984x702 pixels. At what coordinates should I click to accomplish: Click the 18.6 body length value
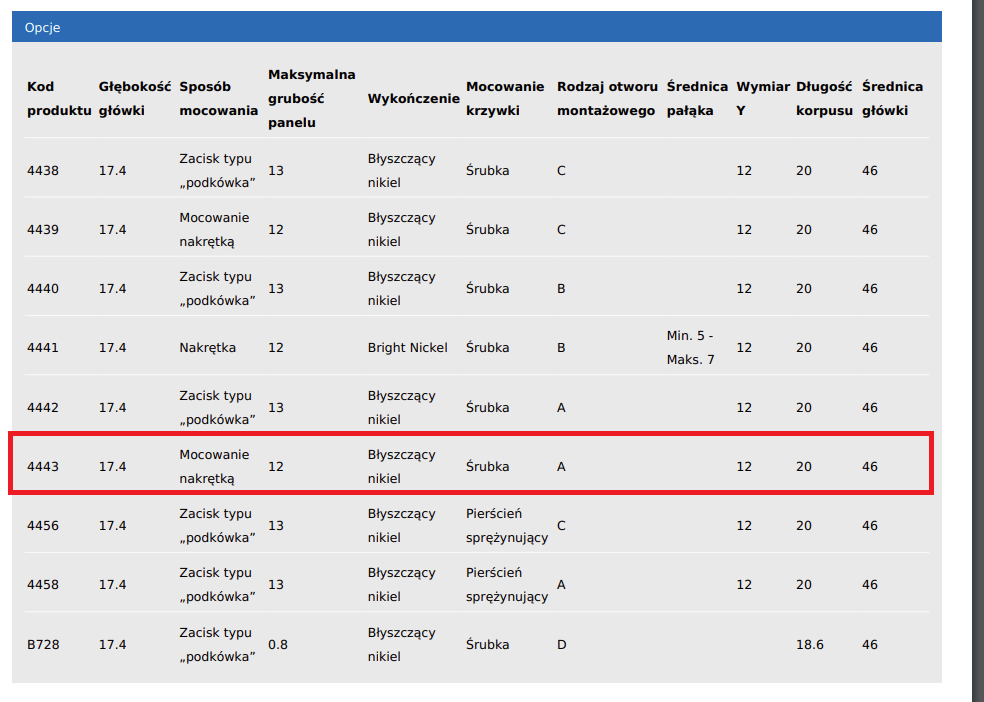(810, 645)
